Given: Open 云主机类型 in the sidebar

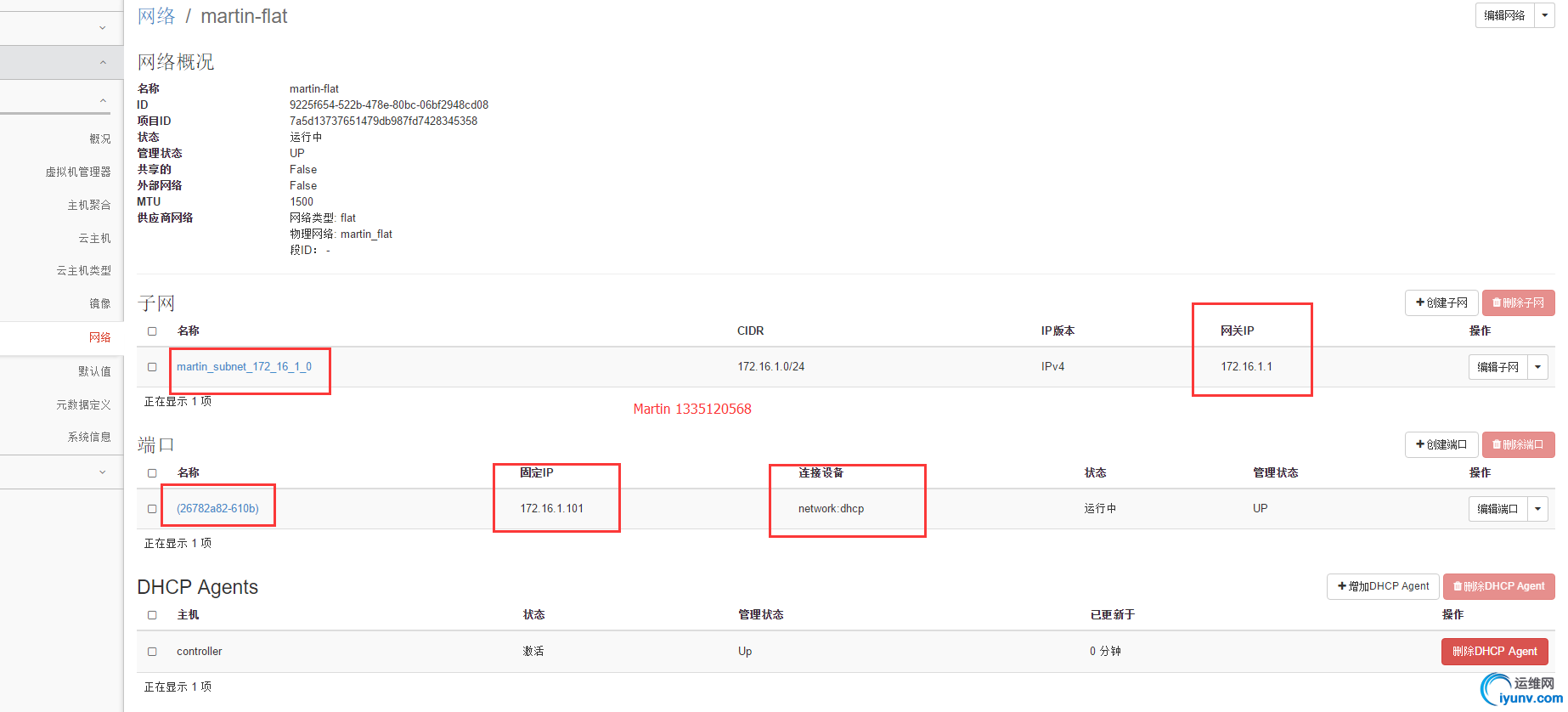Looking at the screenshot, I should 83,270.
